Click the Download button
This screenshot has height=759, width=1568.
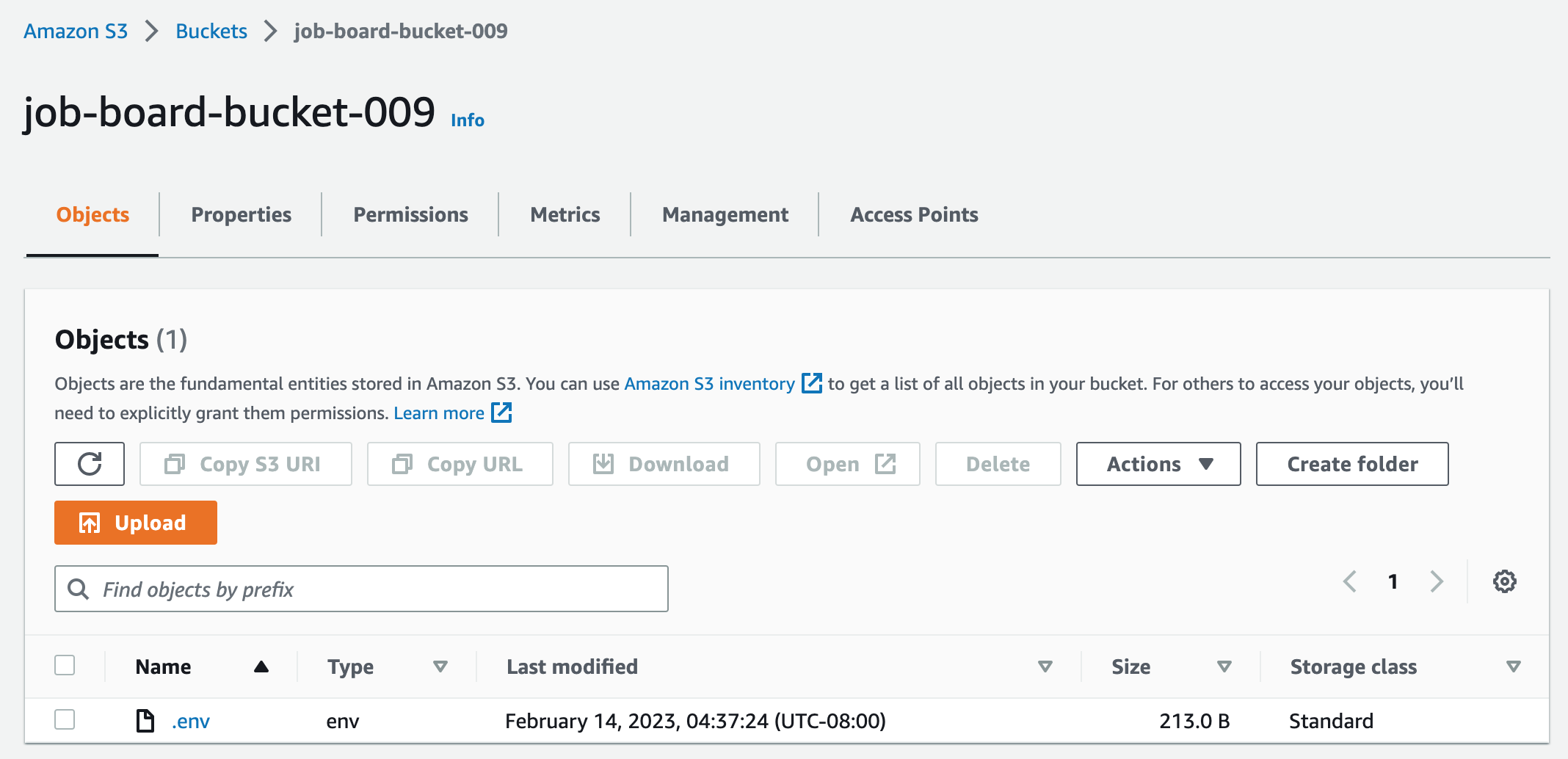coord(664,464)
